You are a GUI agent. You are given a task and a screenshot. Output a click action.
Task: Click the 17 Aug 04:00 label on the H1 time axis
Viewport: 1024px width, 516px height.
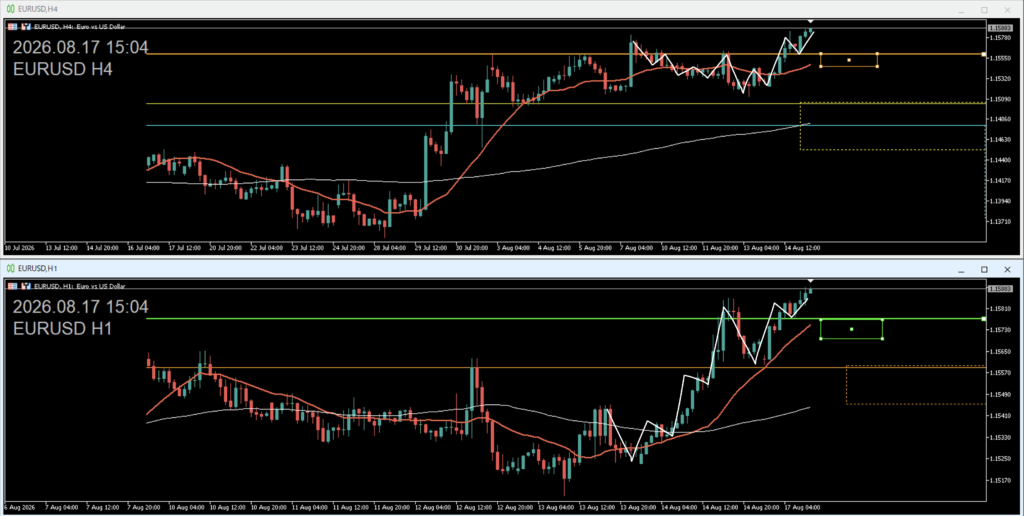(803, 508)
